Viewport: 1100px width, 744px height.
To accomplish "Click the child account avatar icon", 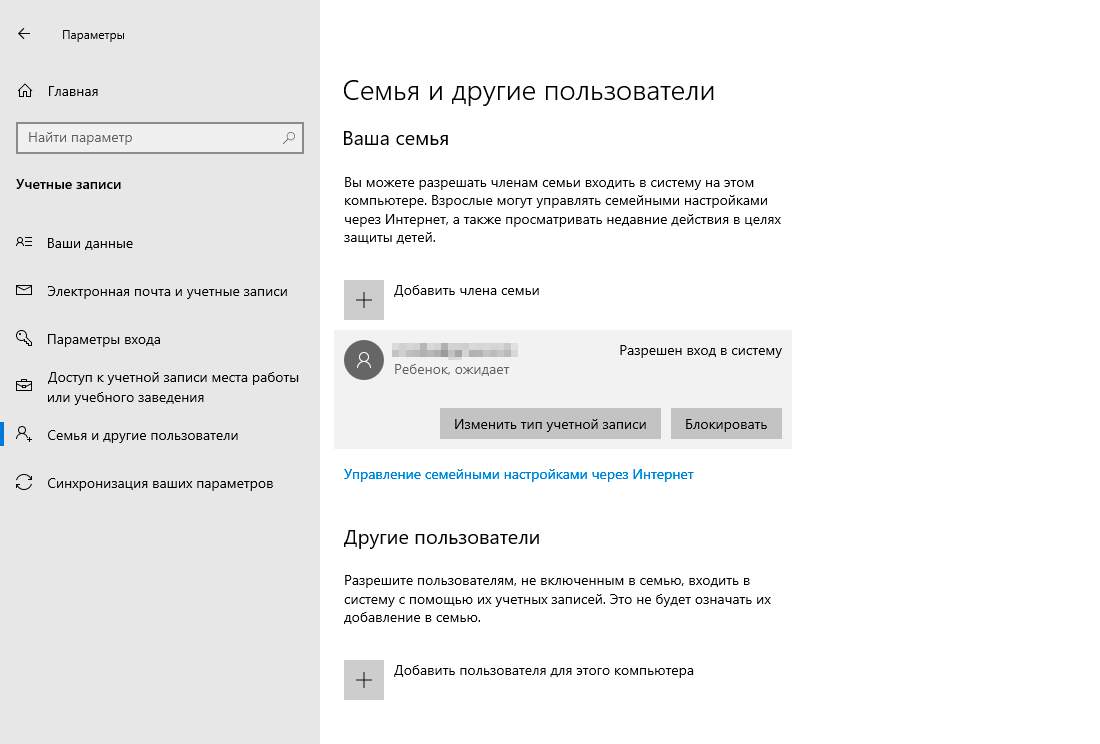I will point(363,360).
